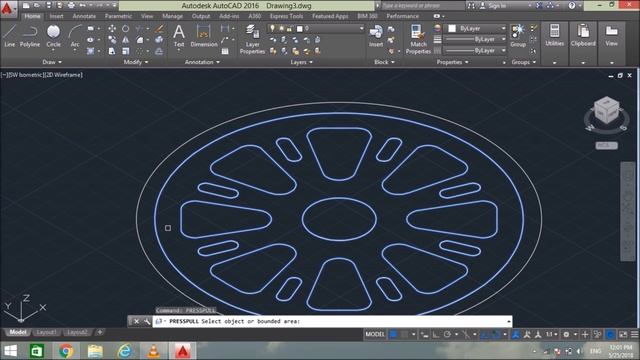
Task: Click the Plot printer icon in quick access toolbar
Action: [x=71, y=5]
